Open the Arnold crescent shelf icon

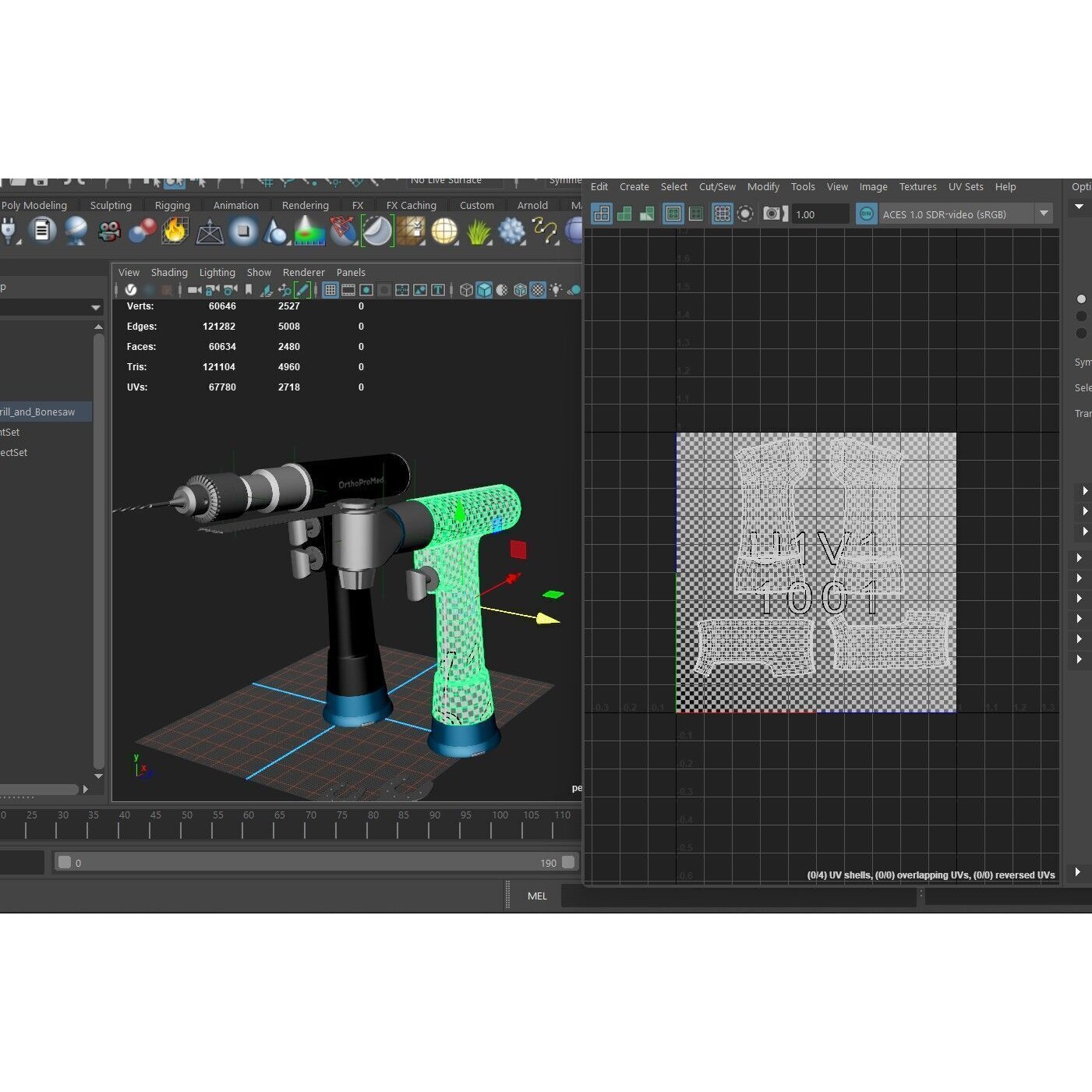click(378, 231)
